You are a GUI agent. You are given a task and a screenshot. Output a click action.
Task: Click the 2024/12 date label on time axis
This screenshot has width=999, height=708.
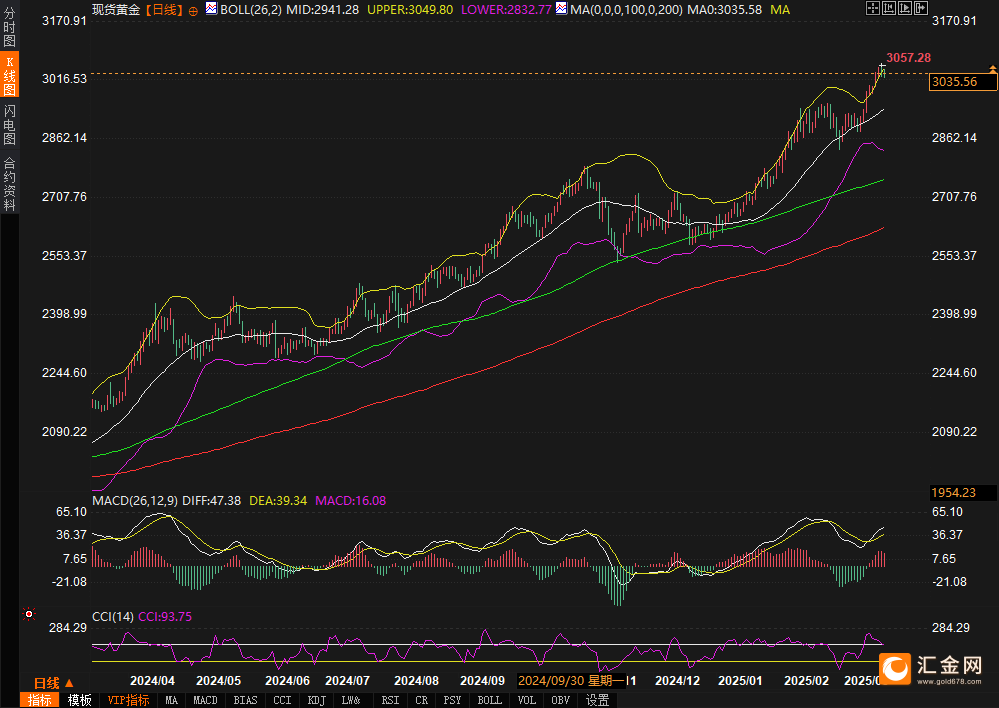point(677,681)
